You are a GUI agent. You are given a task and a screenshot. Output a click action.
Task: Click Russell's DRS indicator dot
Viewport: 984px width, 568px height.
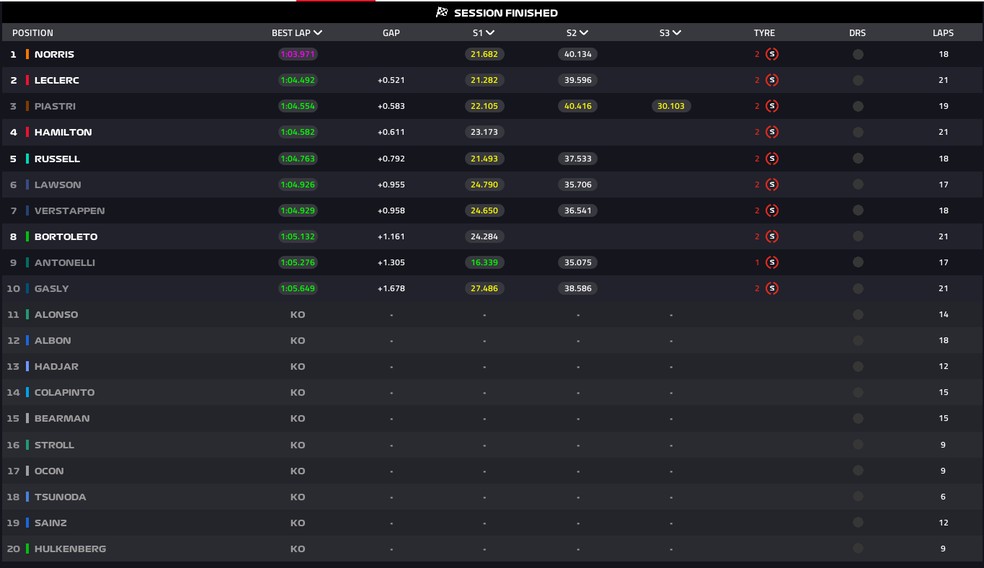(x=858, y=159)
